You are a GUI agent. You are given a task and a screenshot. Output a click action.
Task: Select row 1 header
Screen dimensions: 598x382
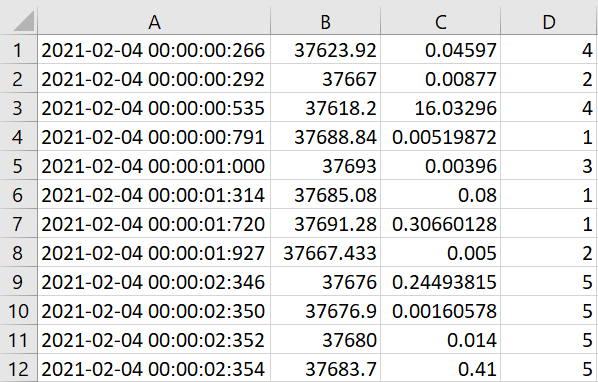19,50
